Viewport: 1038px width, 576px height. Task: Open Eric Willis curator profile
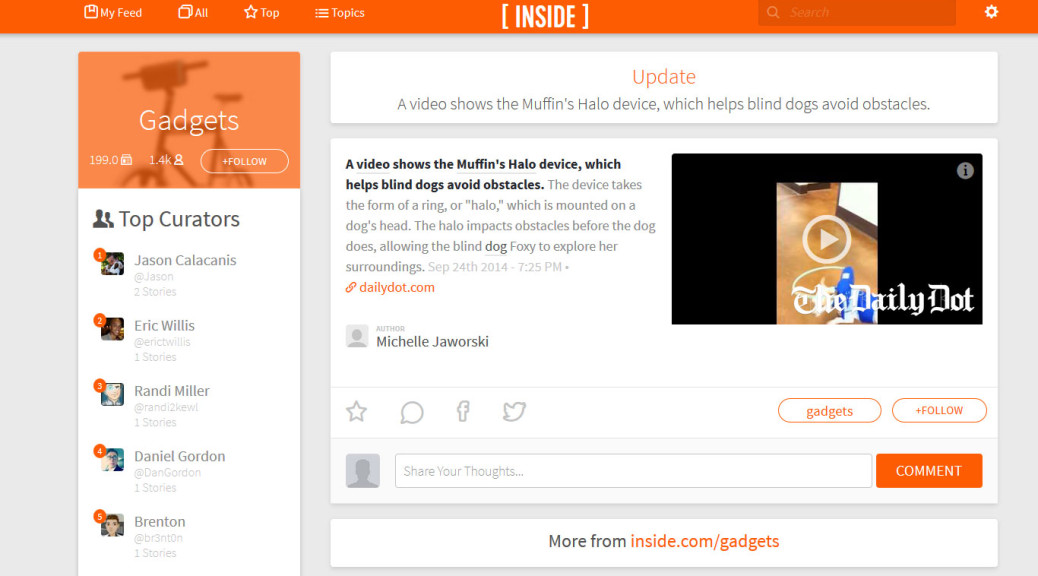point(164,326)
